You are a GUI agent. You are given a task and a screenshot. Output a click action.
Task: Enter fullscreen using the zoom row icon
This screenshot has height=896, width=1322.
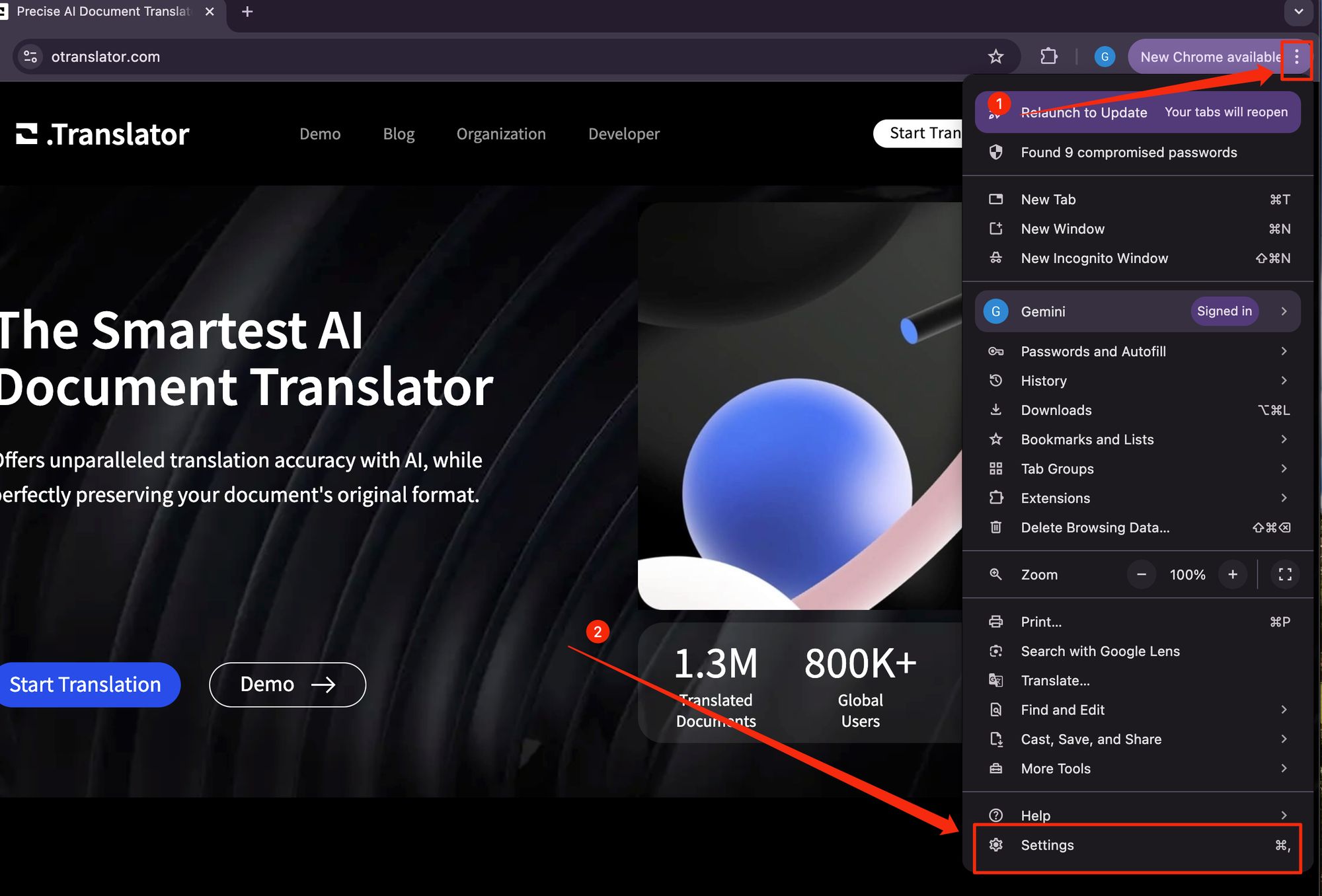pos(1285,574)
